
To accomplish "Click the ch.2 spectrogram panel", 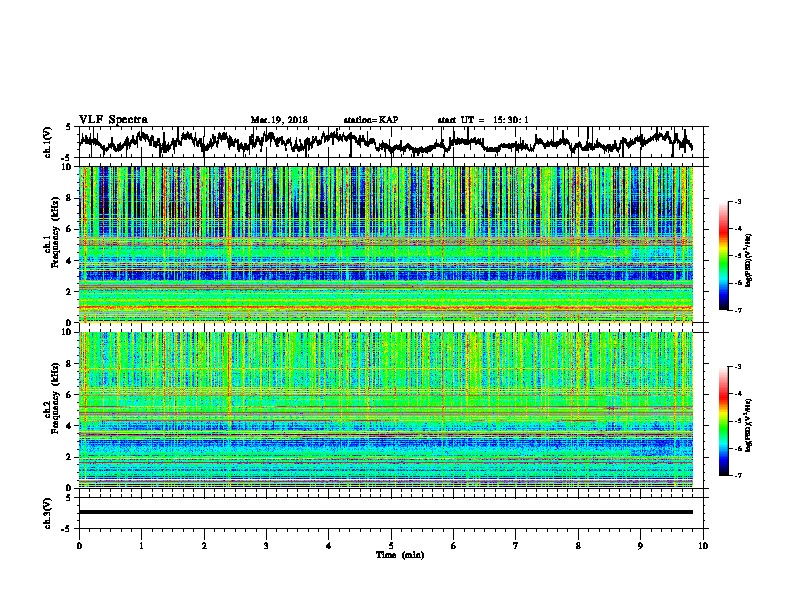I will tap(385, 410).
